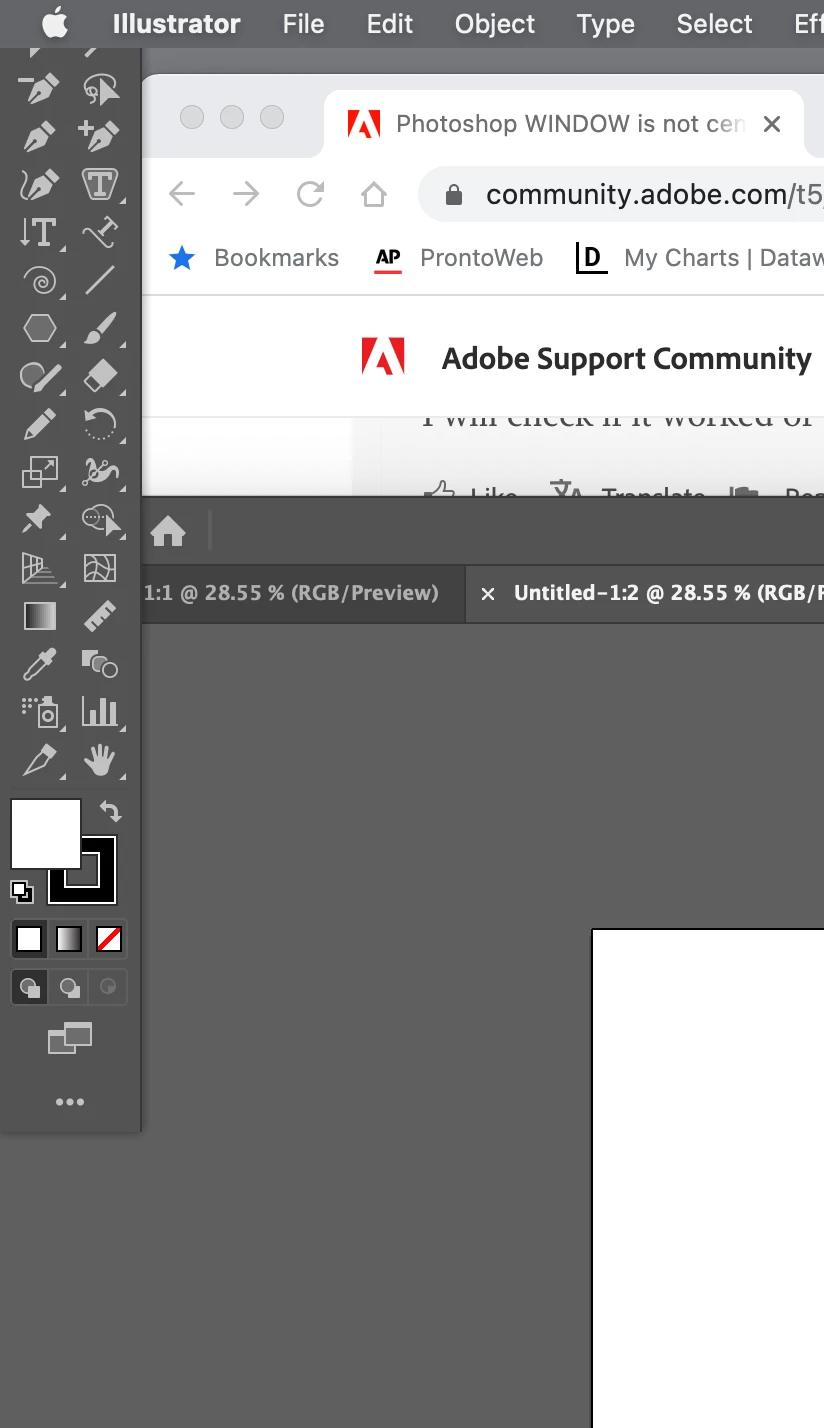
Task: Select the Lasso tool
Action: [x=99, y=91]
